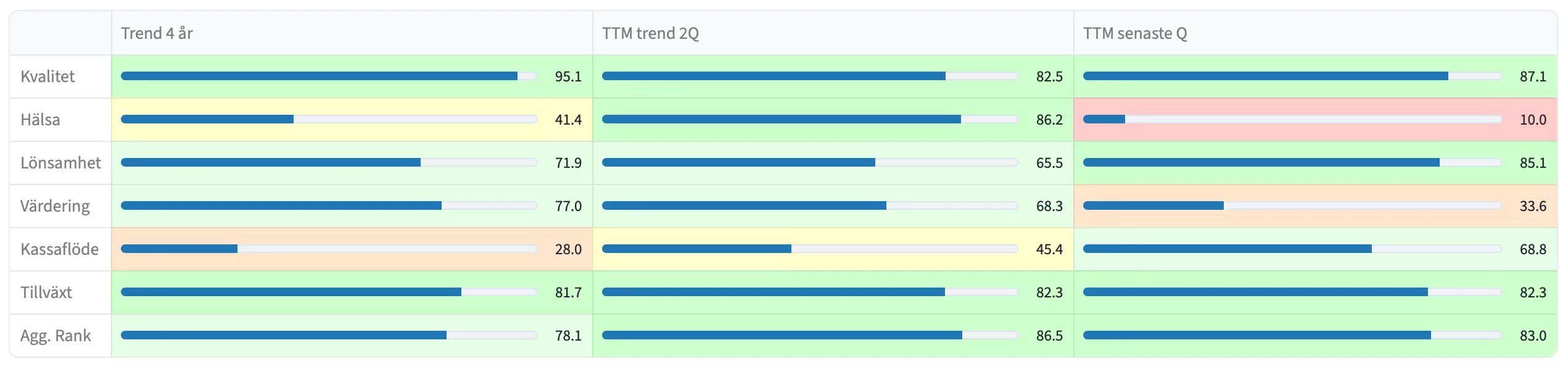Click the 65.5 Lönsamhet score value
Image resolution: width=1568 pixels, height=369 pixels.
click(1049, 163)
